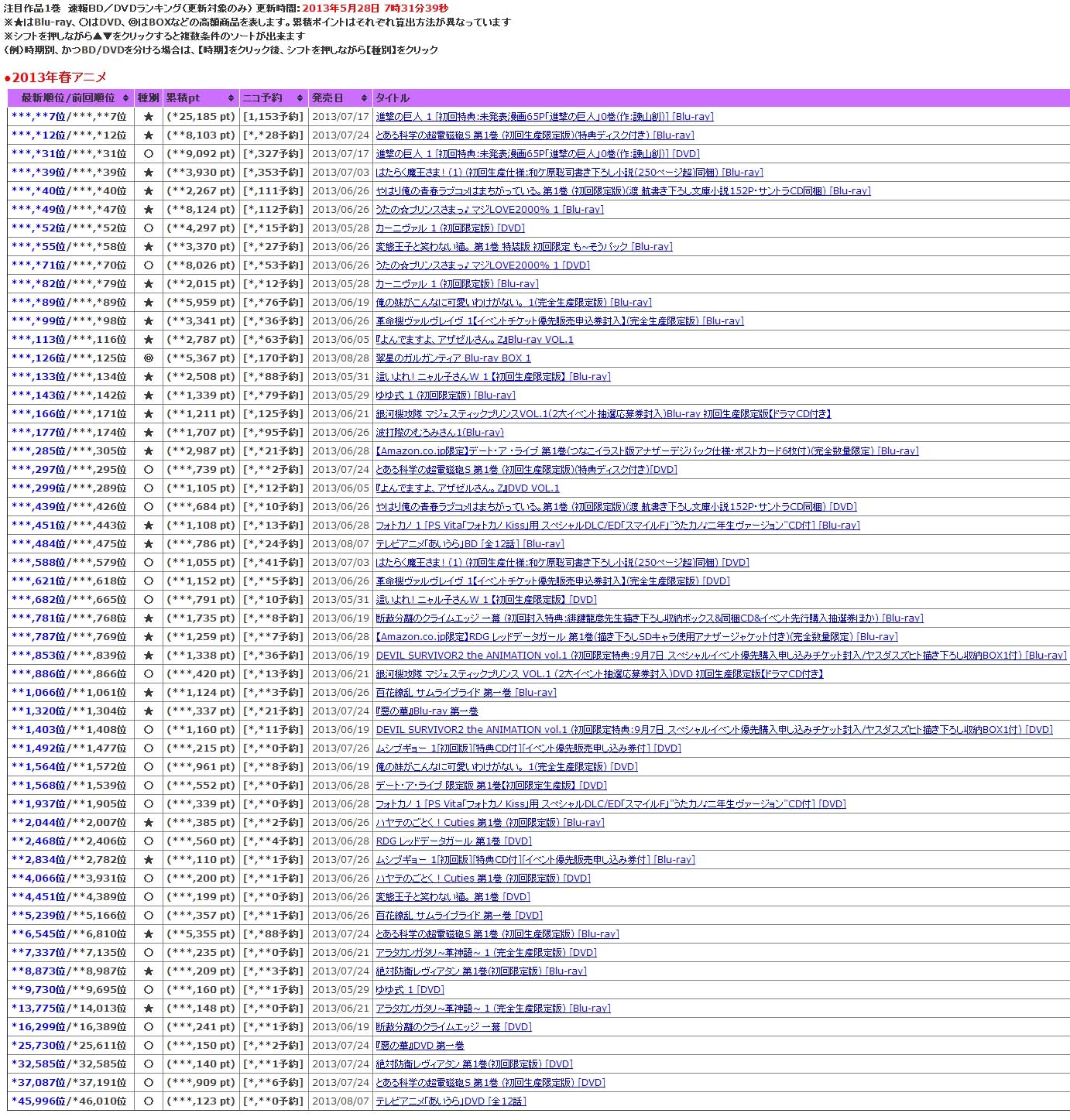Open 俺の妹がこんなに可愛いわけがない Blu-ray link
This screenshot has height=1120, width=1070.
(x=513, y=303)
